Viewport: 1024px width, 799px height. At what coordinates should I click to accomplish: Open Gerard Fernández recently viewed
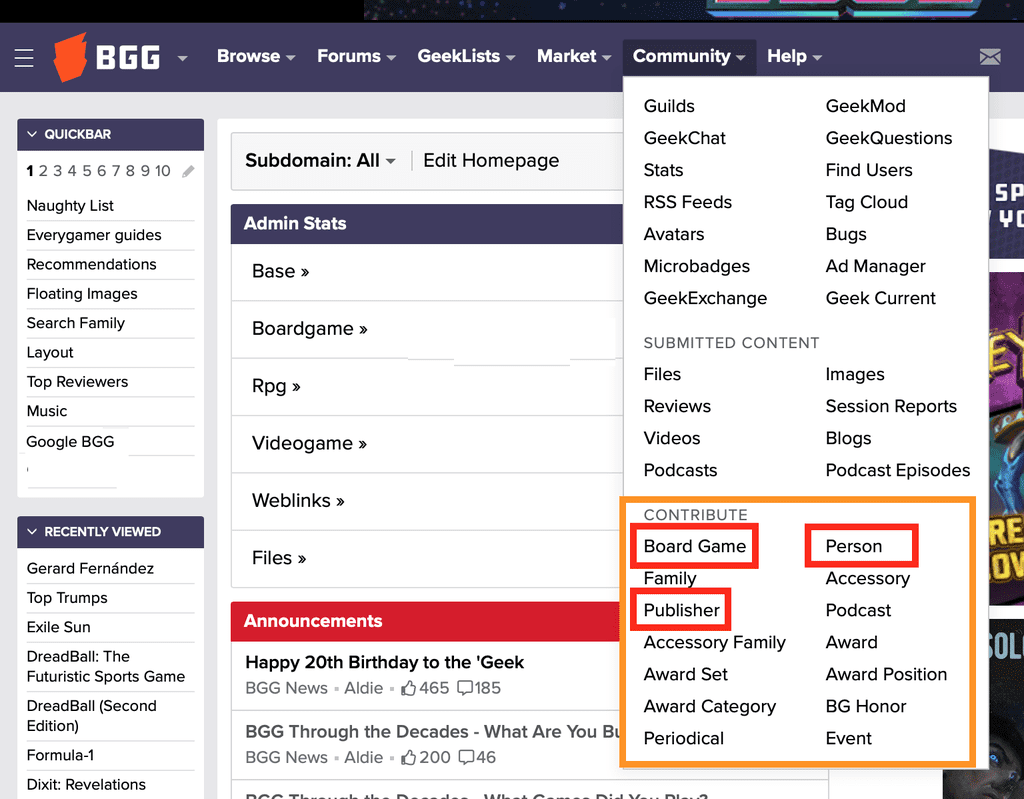pyautogui.click(x=90, y=568)
